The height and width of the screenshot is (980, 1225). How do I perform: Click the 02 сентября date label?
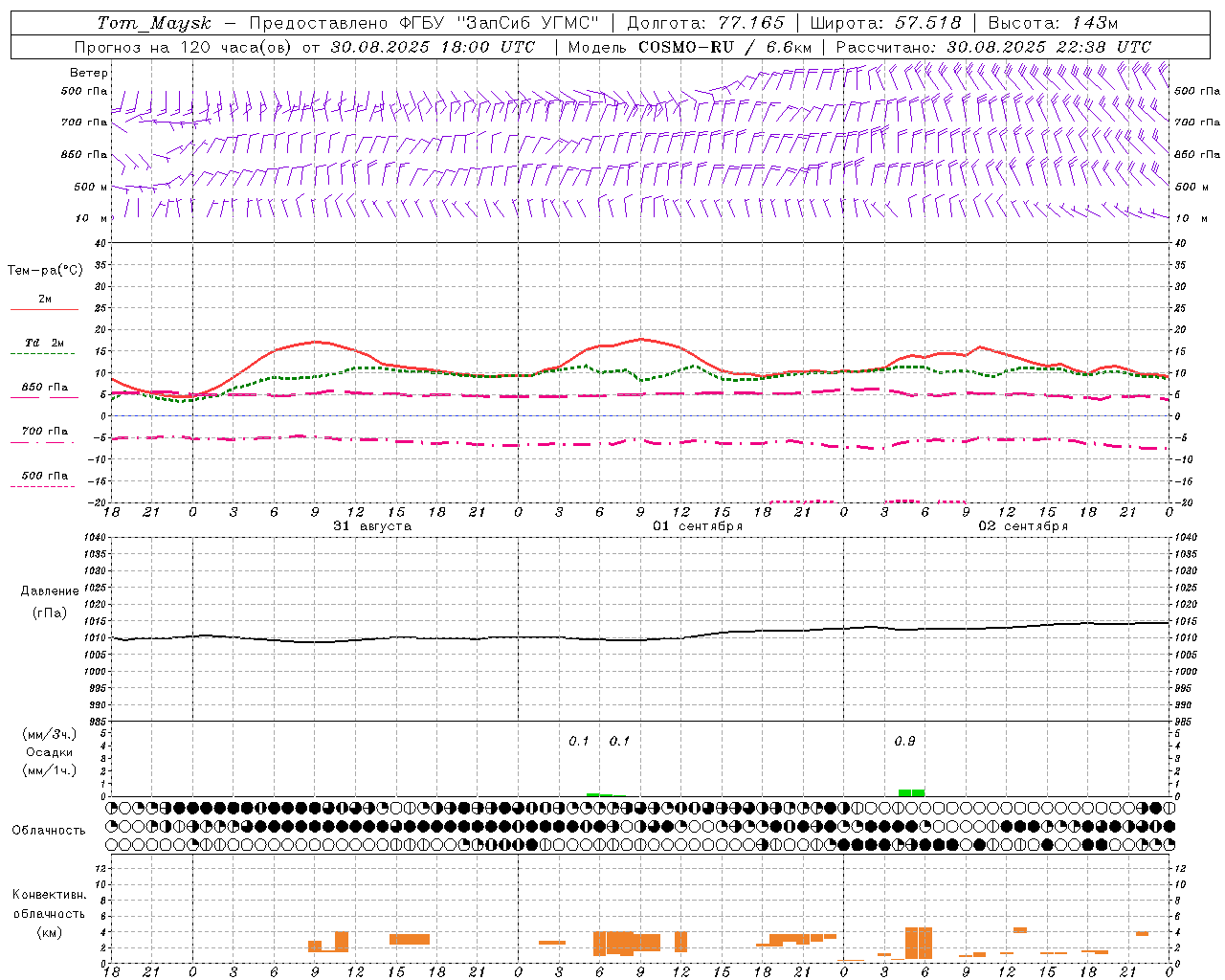(x=1023, y=526)
